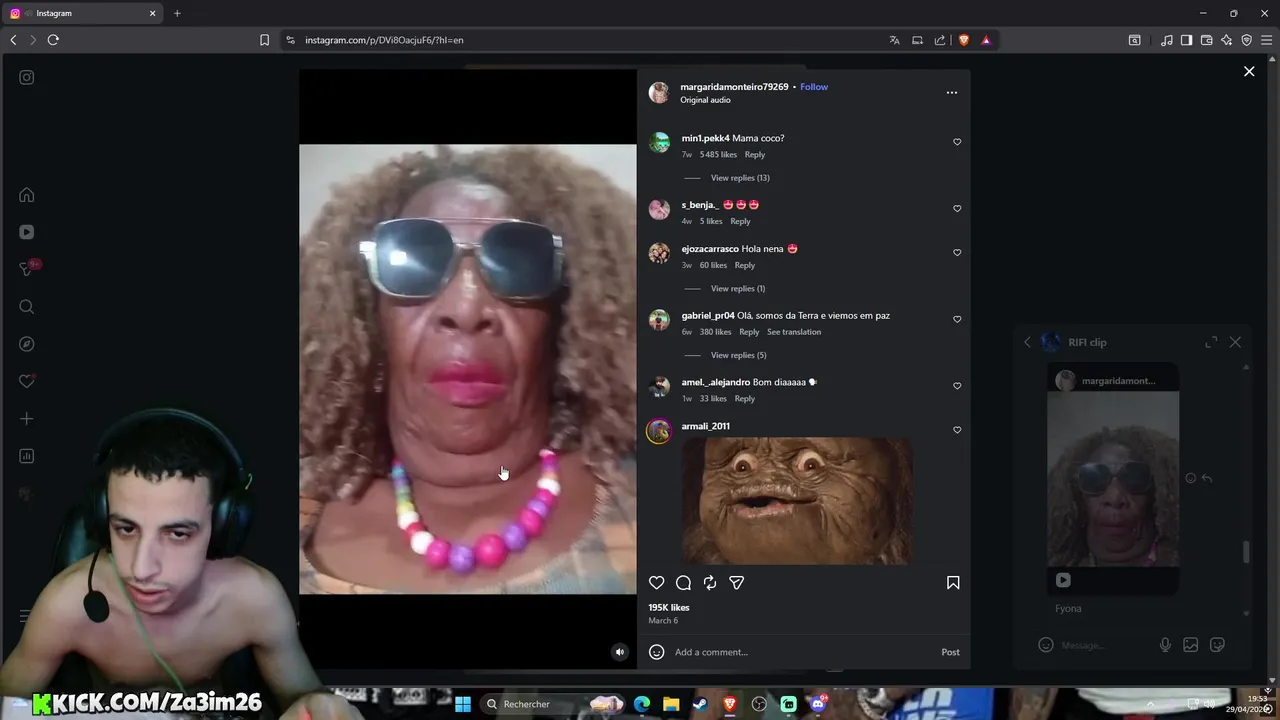Select the Instagram browser tab
This screenshot has width=1280, height=720.
click(83, 13)
